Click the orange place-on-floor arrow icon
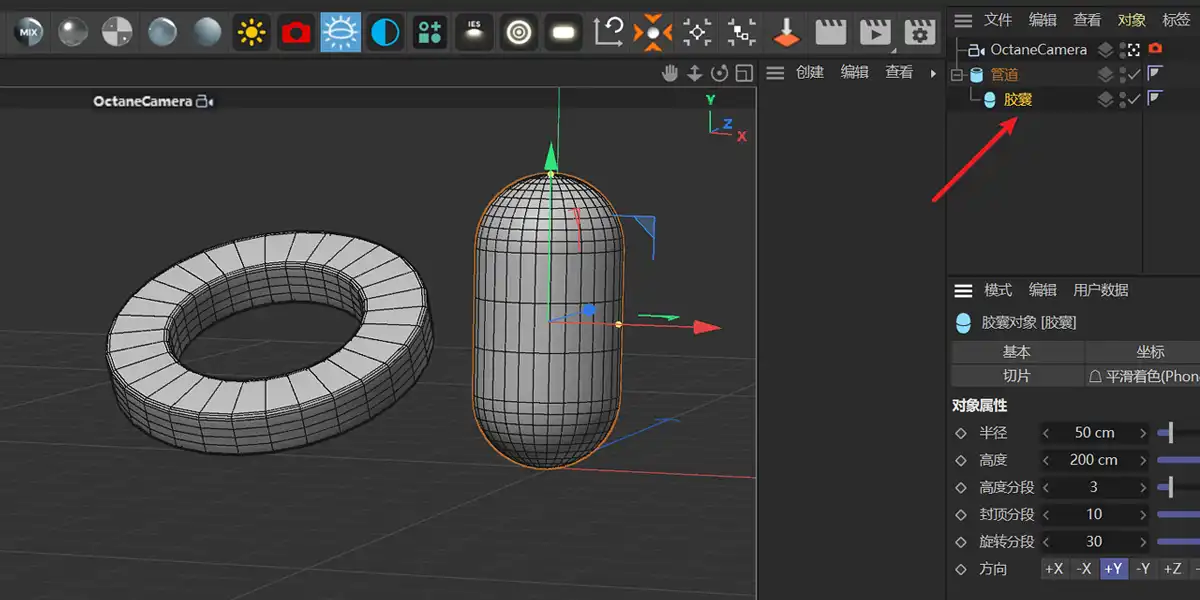This screenshot has height=600, width=1200. (787, 32)
